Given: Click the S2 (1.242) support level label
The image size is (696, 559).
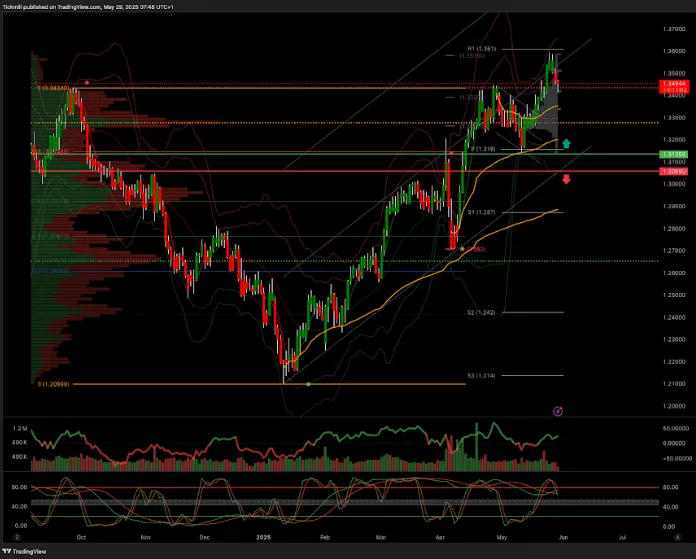Looking at the screenshot, I should coord(482,312).
